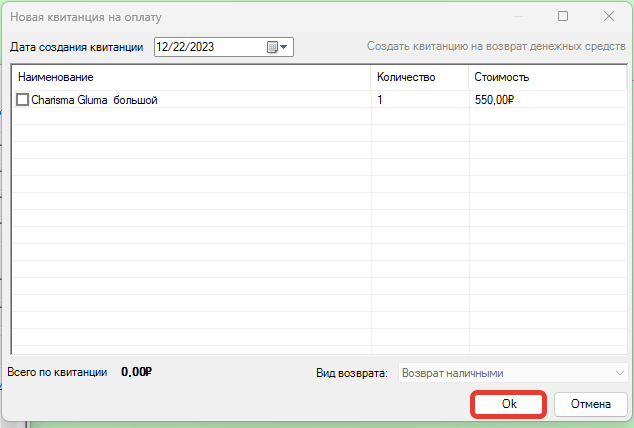
Task: Expand the Вид возврата dropdown
Action: 618,373
